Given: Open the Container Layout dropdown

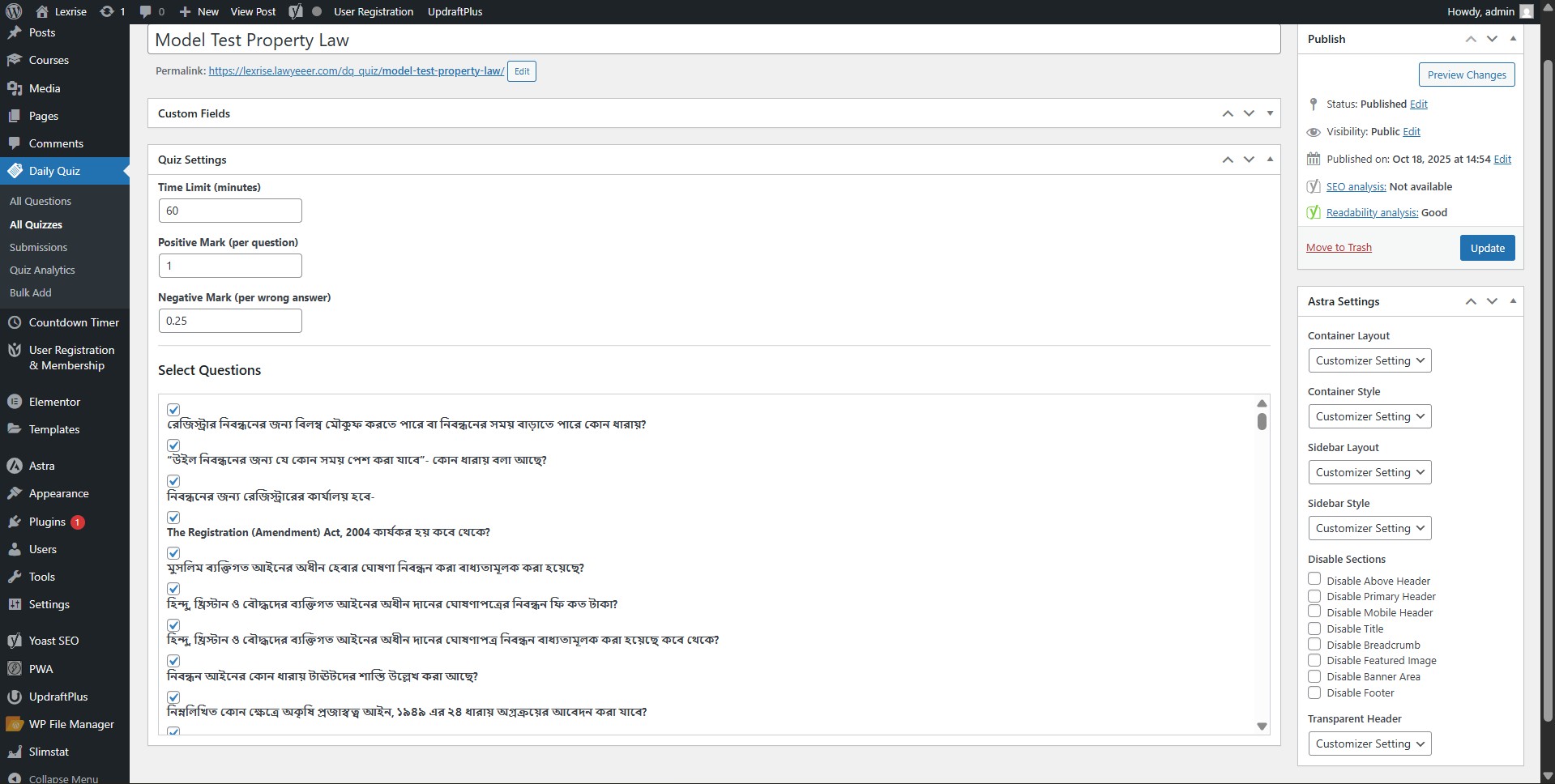Looking at the screenshot, I should [1369, 360].
